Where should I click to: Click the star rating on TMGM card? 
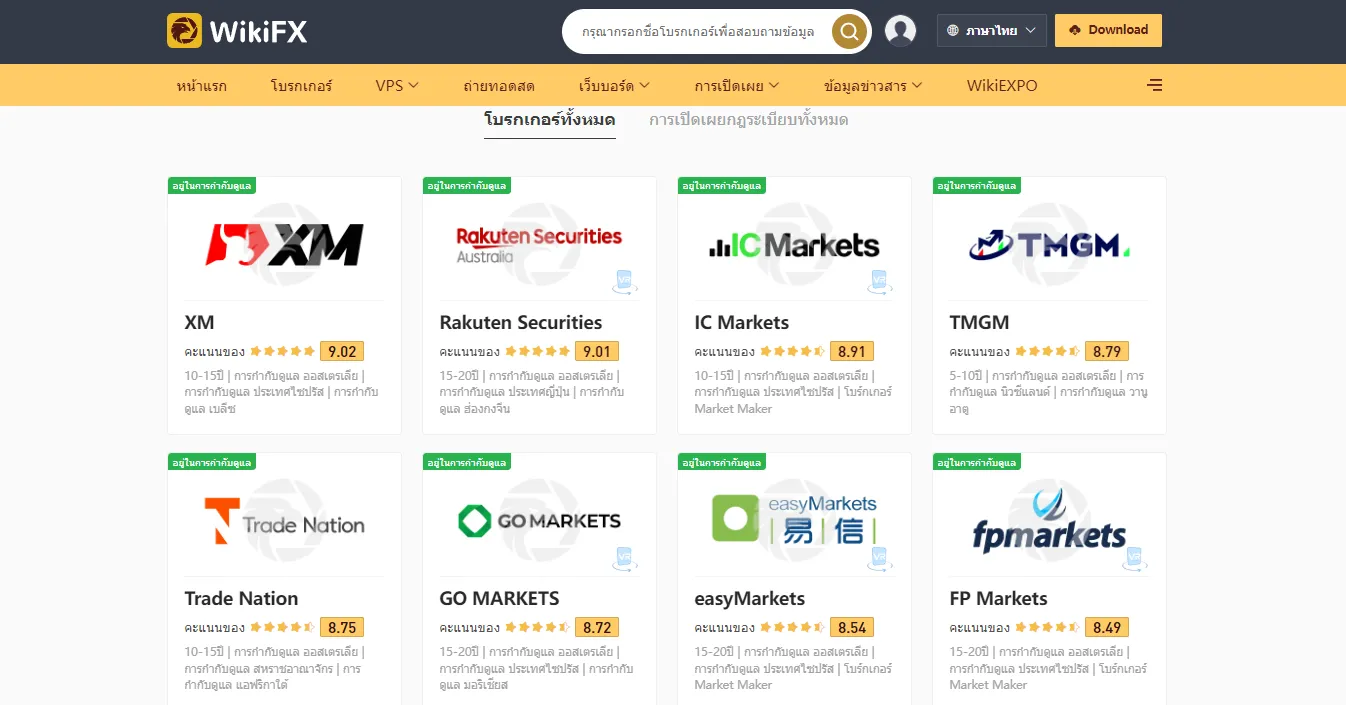tap(1047, 351)
